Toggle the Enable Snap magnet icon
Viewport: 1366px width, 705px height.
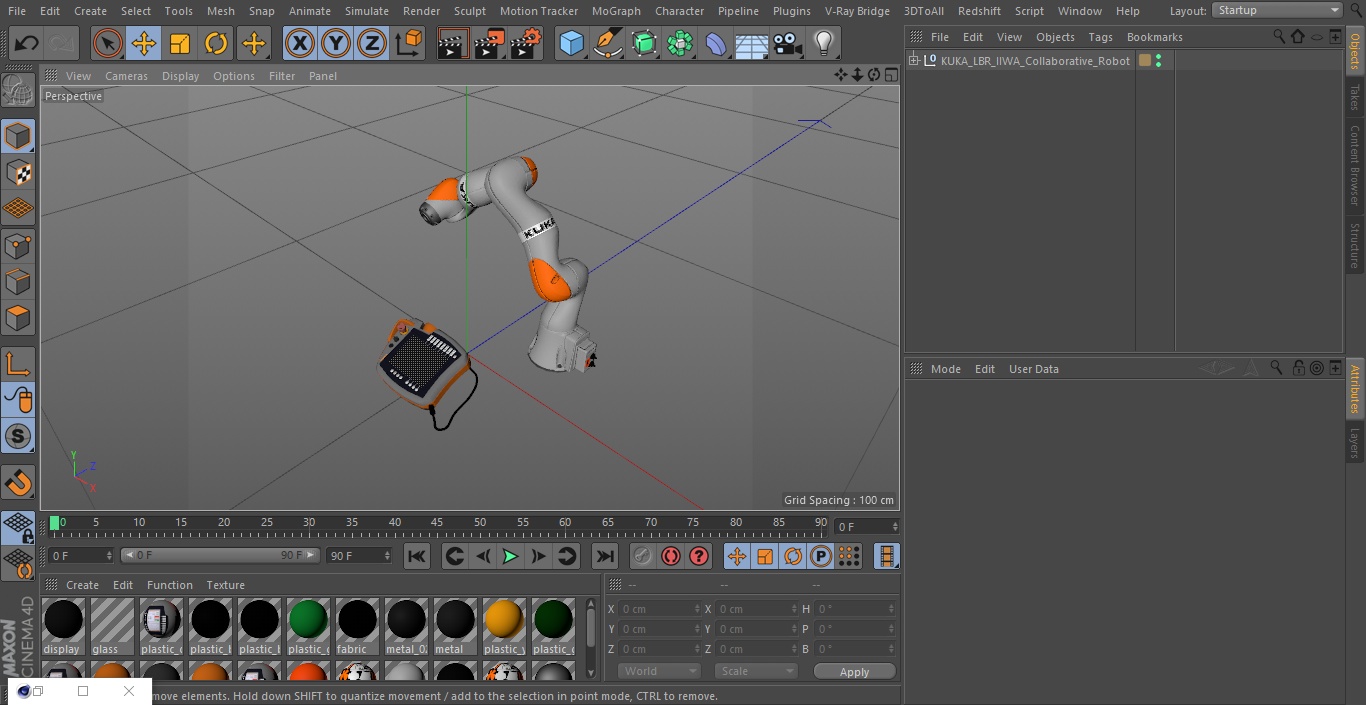pos(18,482)
